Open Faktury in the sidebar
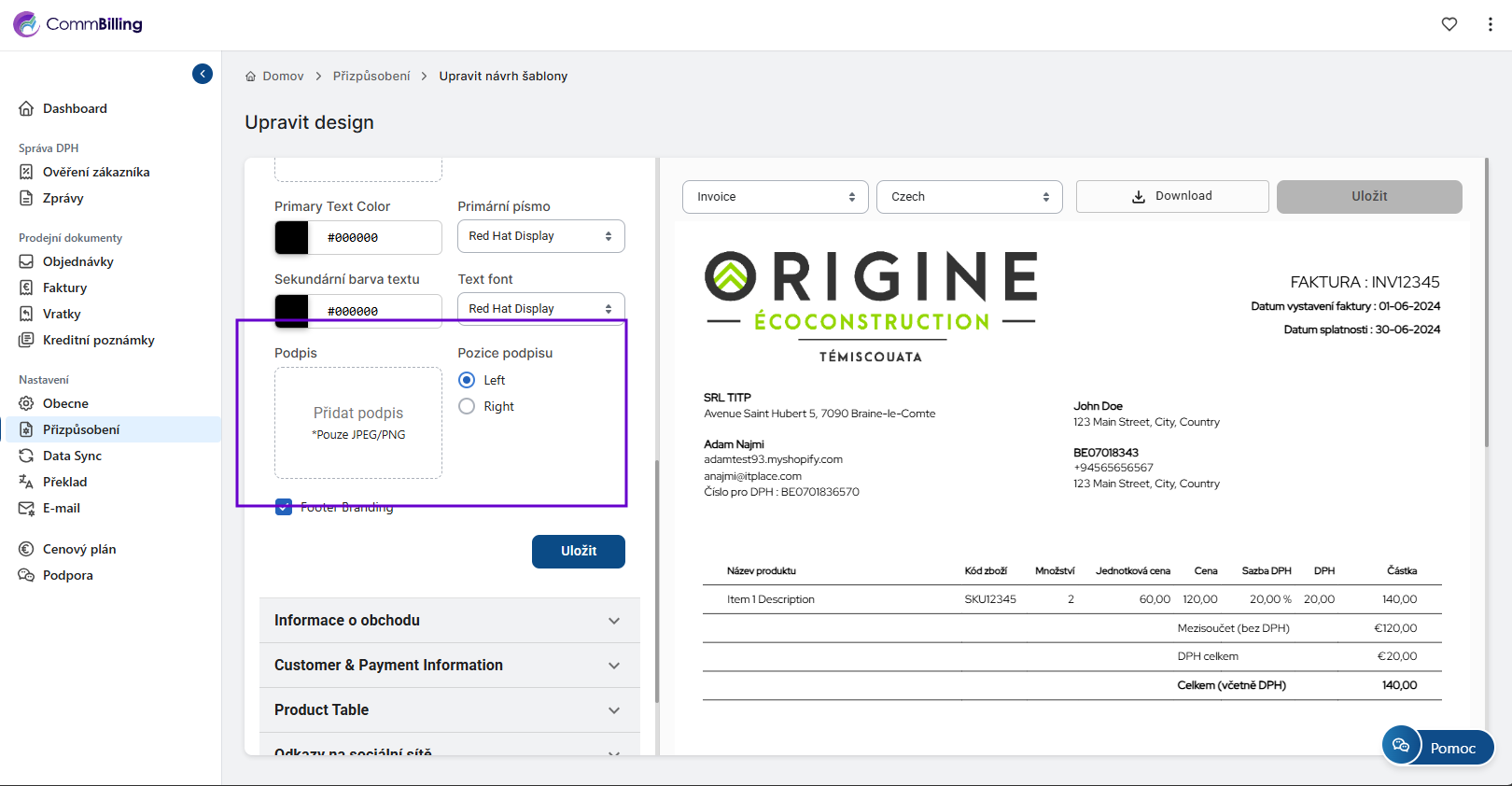The image size is (1512, 786). click(x=64, y=288)
